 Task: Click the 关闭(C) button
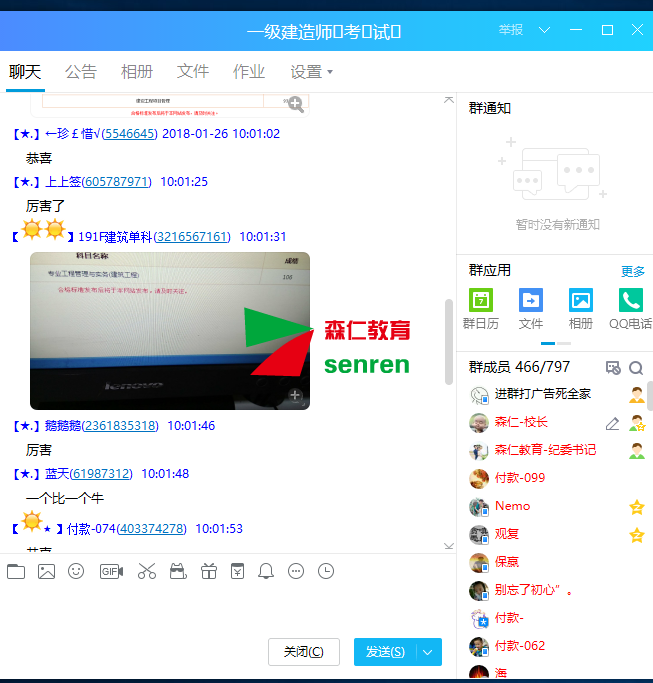[304, 652]
